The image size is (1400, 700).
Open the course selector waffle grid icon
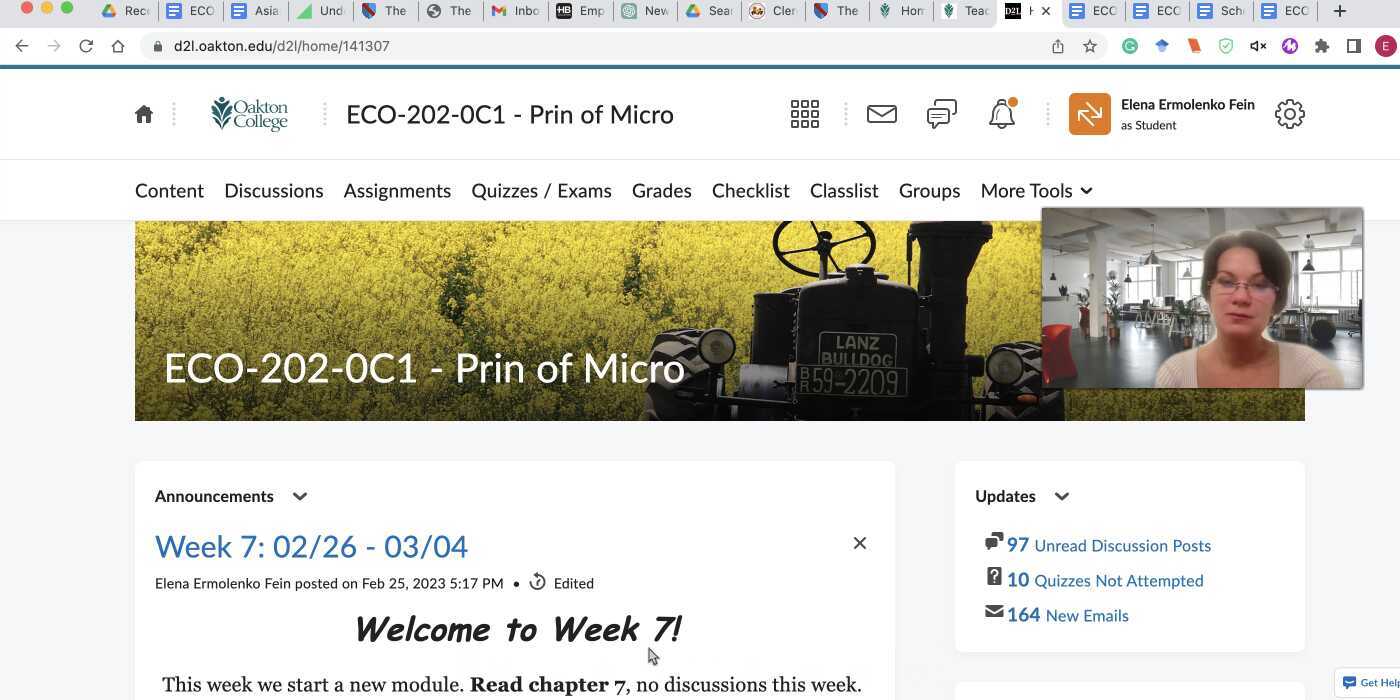click(804, 113)
